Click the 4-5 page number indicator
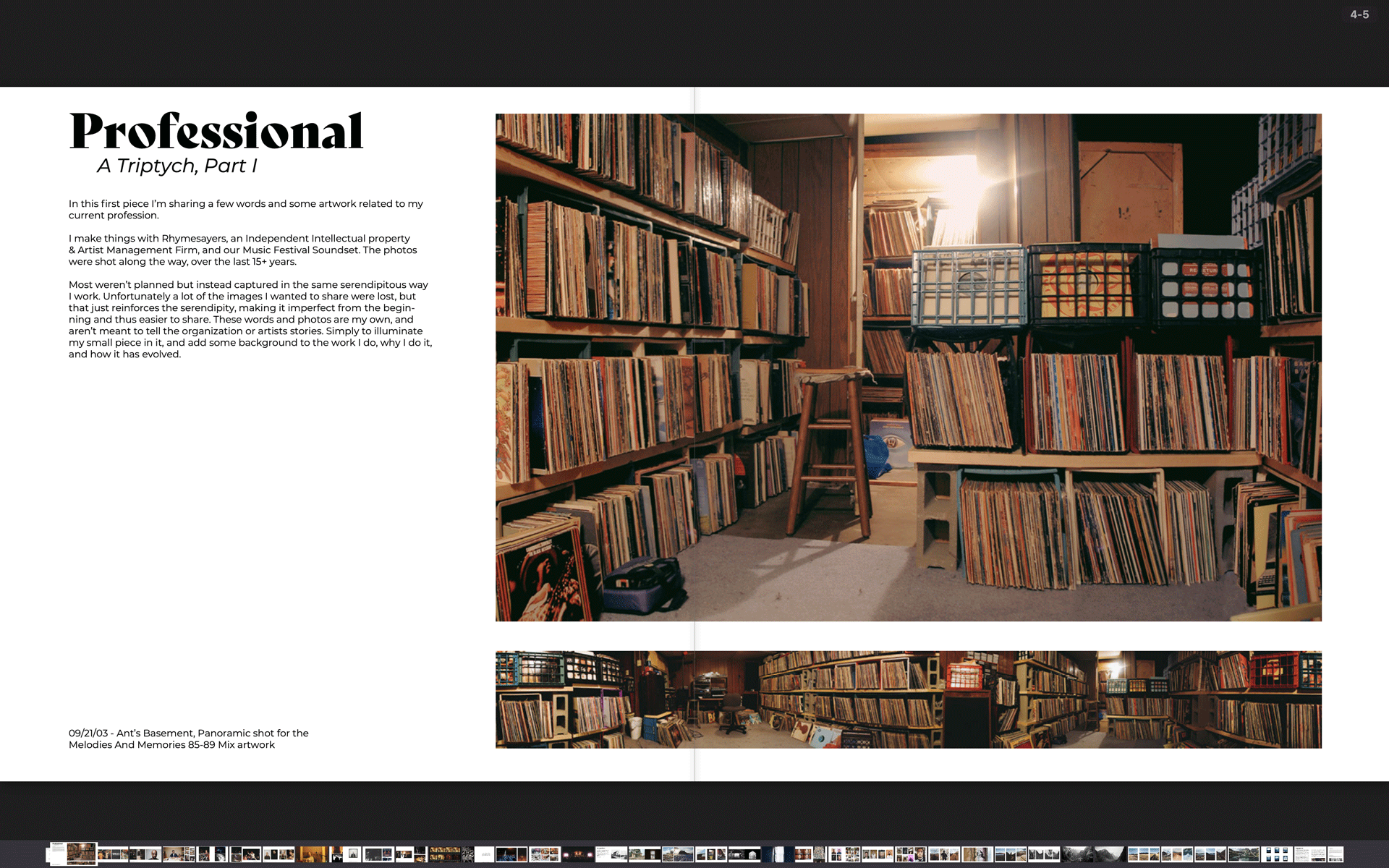 1359,14
